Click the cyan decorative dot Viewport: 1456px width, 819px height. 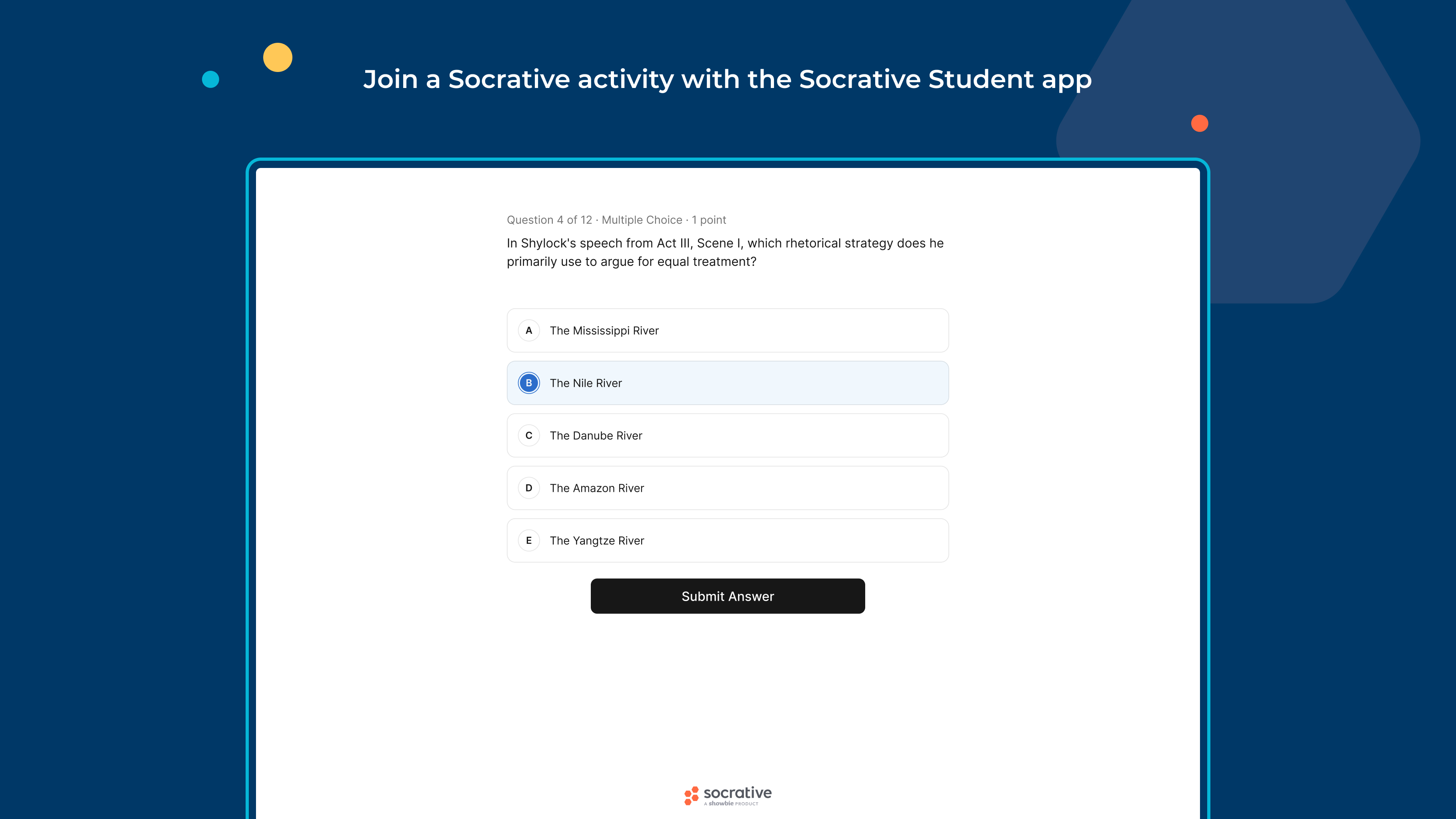[x=210, y=79]
